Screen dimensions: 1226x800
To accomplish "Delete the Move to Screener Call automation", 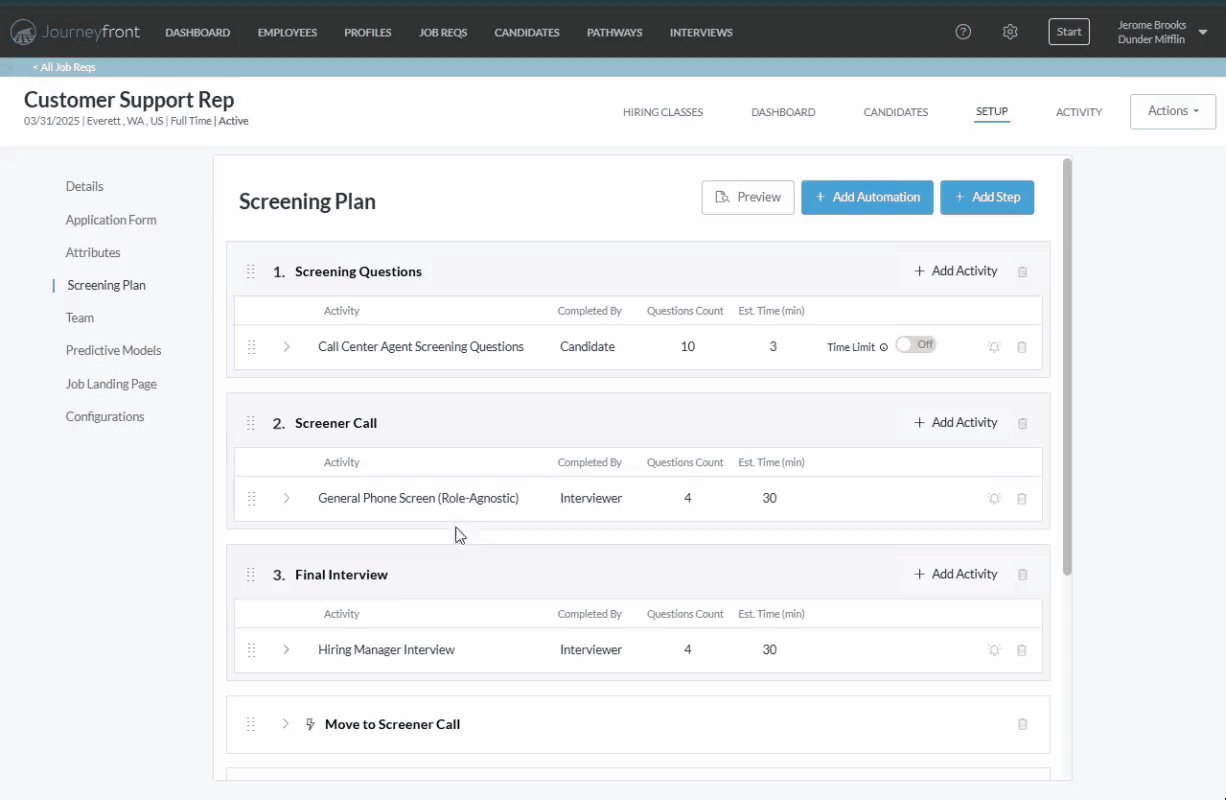I will point(1022,724).
